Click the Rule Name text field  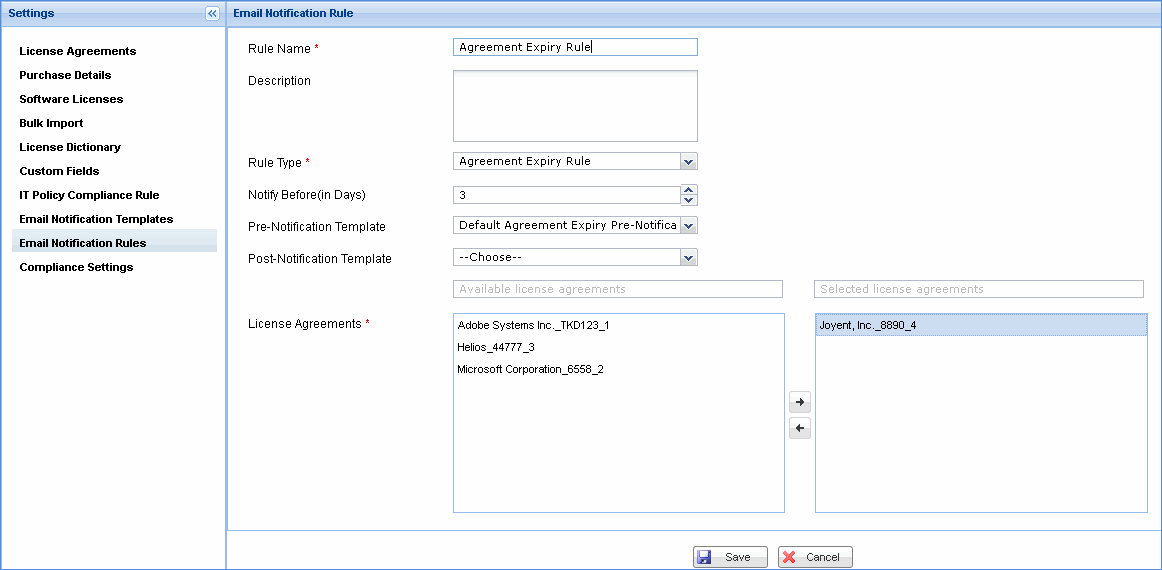click(575, 47)
